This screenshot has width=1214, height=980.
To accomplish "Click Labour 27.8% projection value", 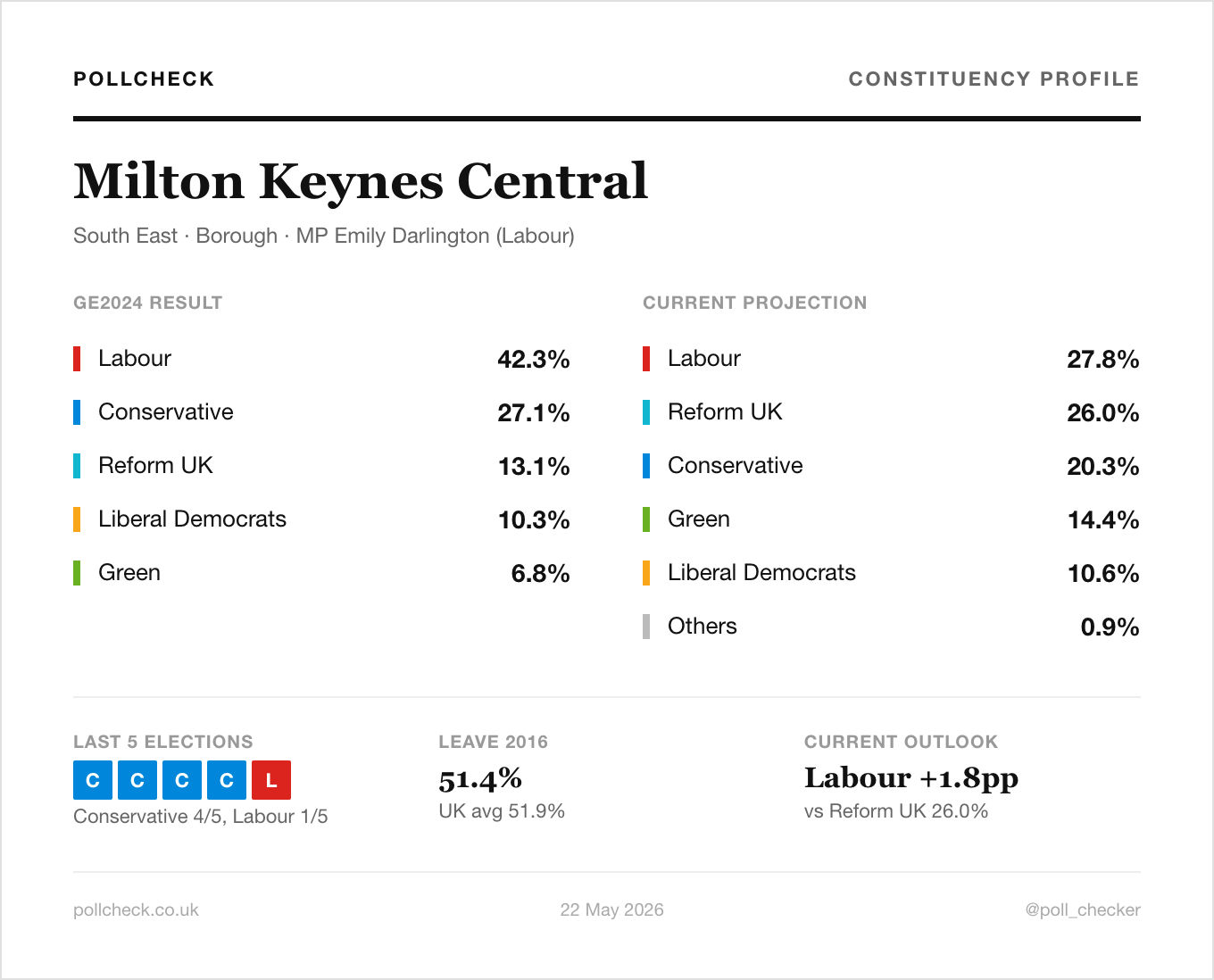I will click(x=1103, y=359).
